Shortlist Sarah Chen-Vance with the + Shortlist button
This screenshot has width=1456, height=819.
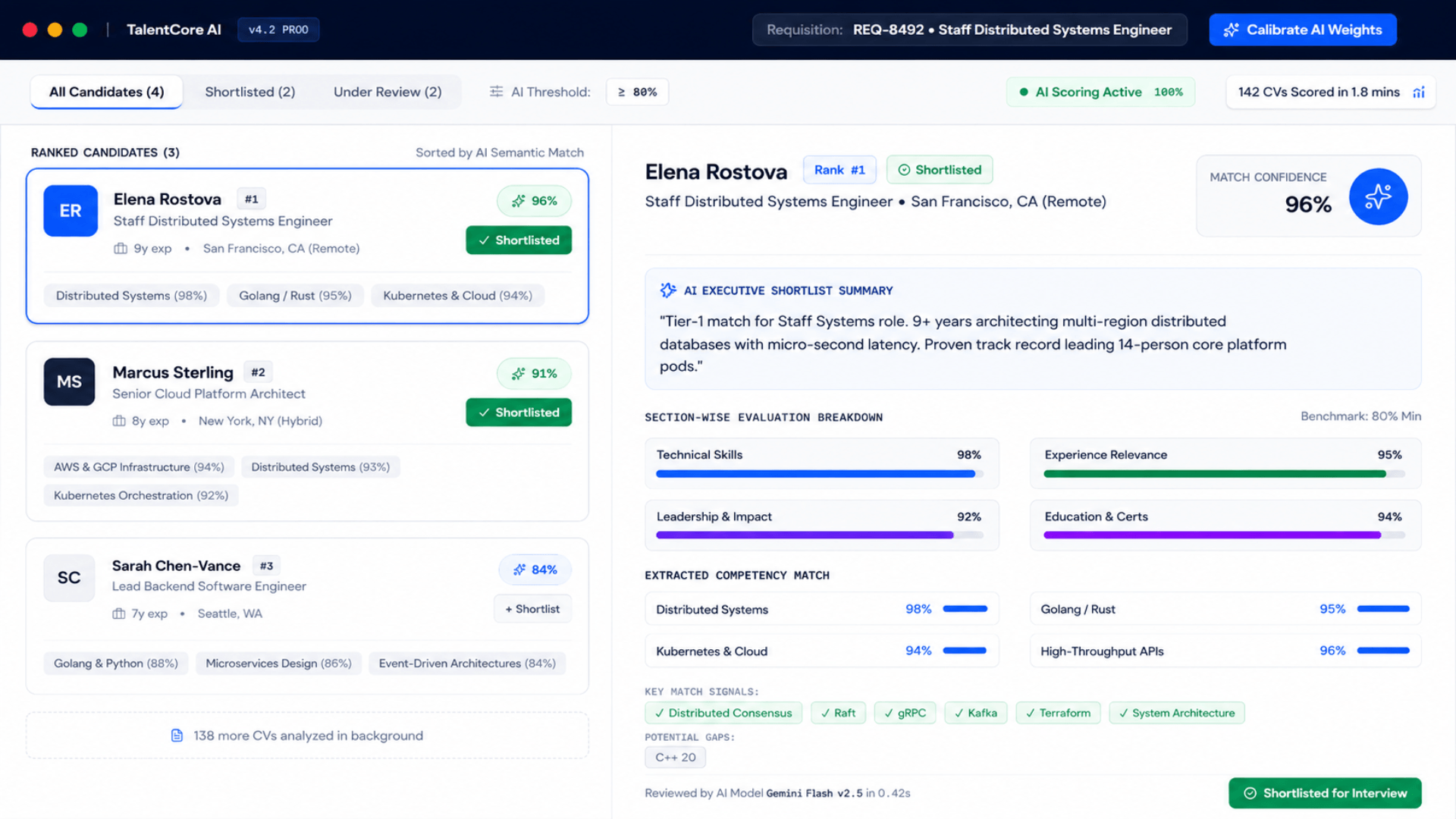click(532, 609)
